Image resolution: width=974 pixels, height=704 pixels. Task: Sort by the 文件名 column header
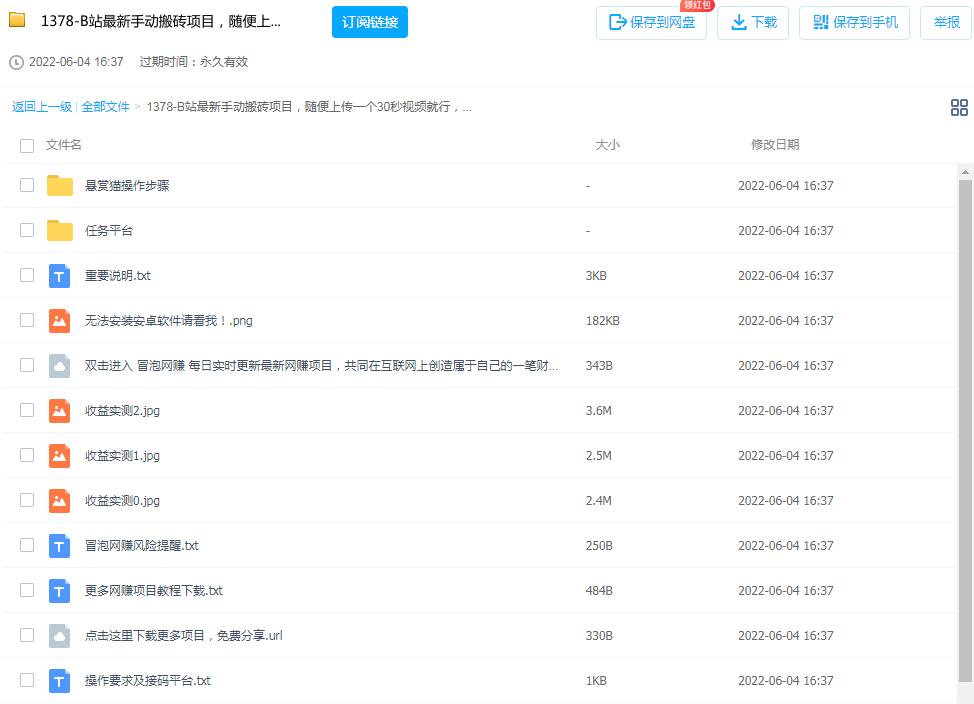click(63, 145)
